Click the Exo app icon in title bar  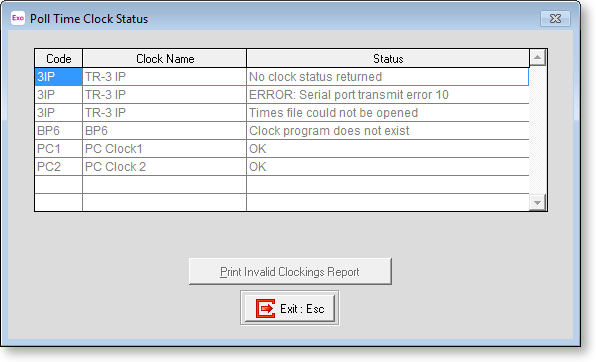coord(18,18)
